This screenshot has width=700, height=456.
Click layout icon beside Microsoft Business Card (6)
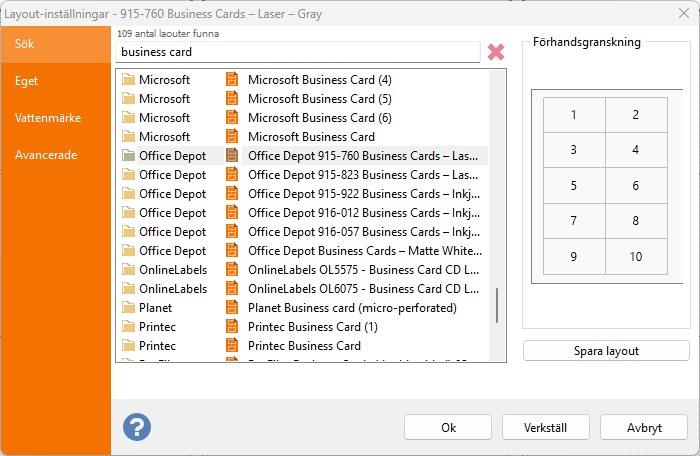232,117
